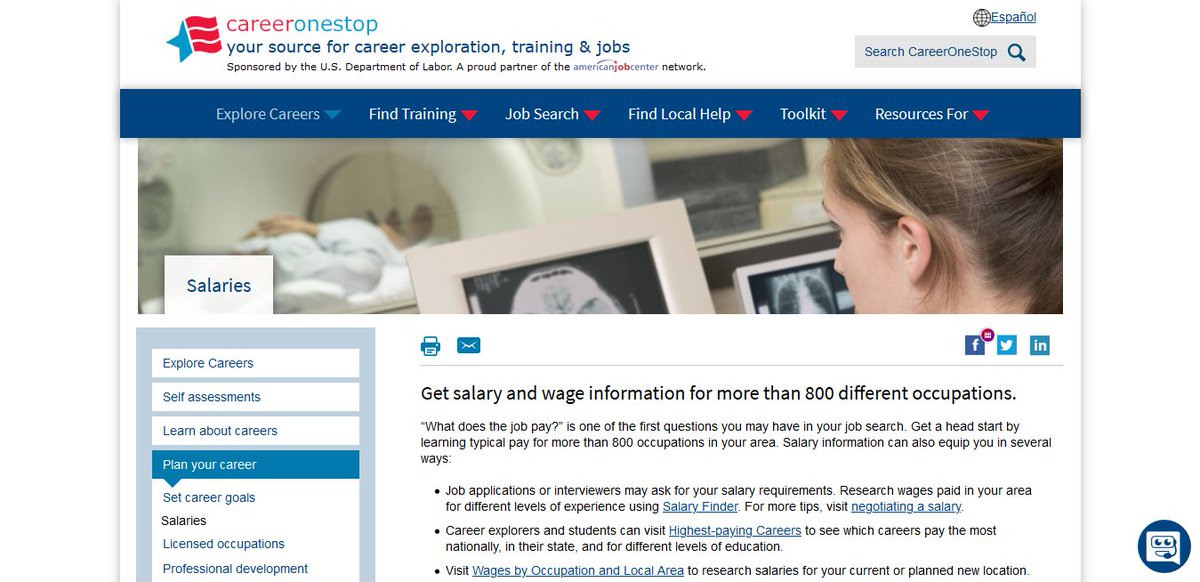Expand the Find Local Help dropdown arrow

(744, 115)
